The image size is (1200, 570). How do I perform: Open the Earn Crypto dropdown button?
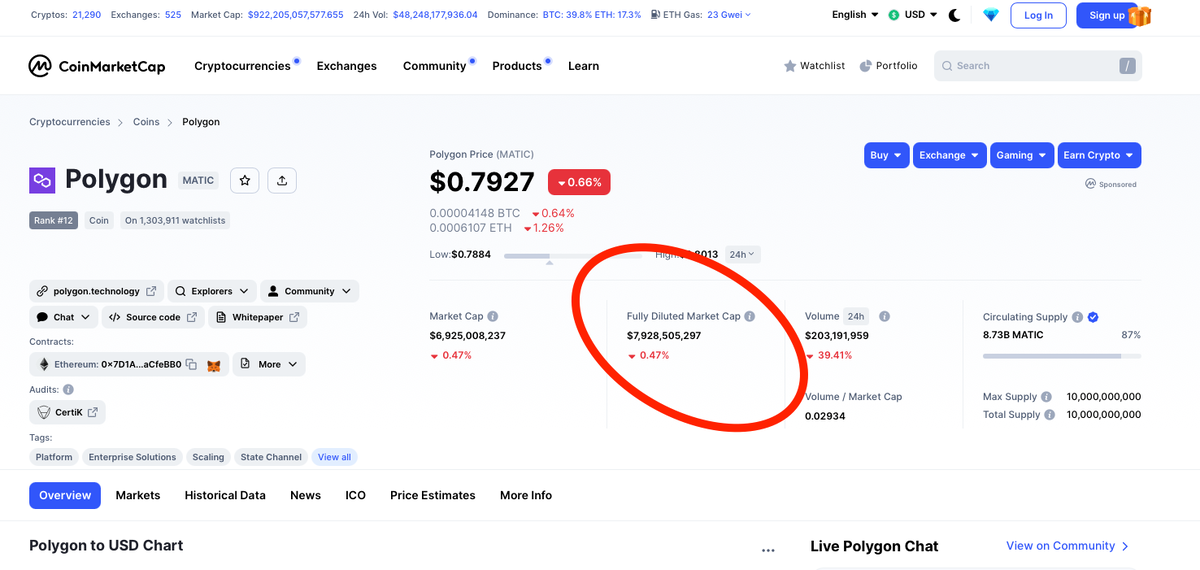coord(1099,155)
